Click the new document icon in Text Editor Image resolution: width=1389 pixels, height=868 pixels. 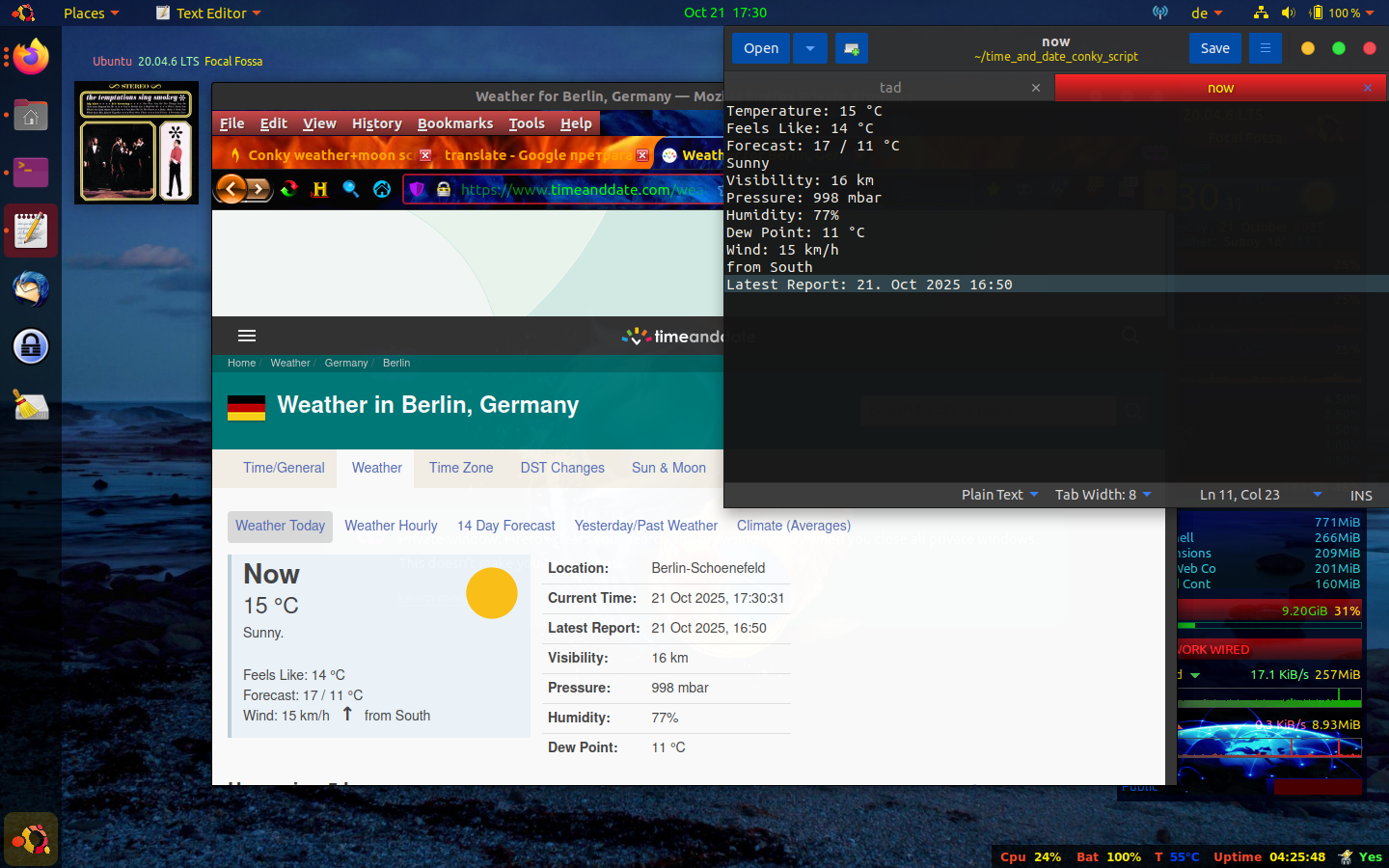[x=852, y=48]
